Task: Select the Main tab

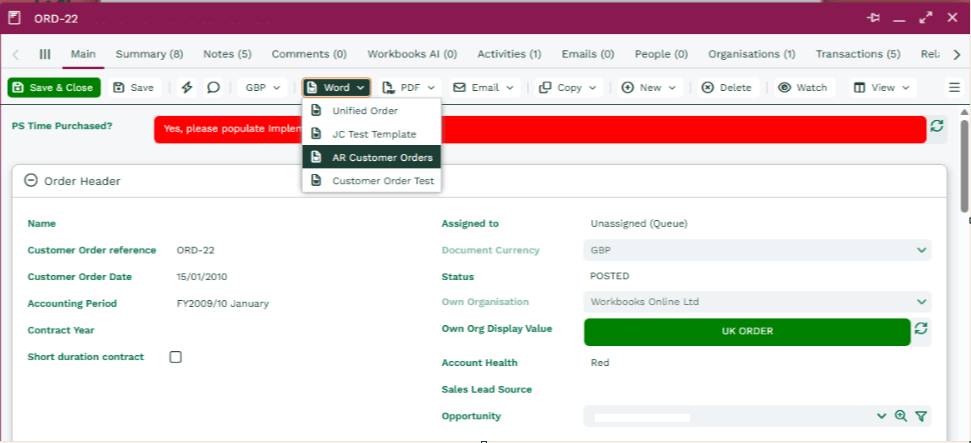Action: pos(83,54)
